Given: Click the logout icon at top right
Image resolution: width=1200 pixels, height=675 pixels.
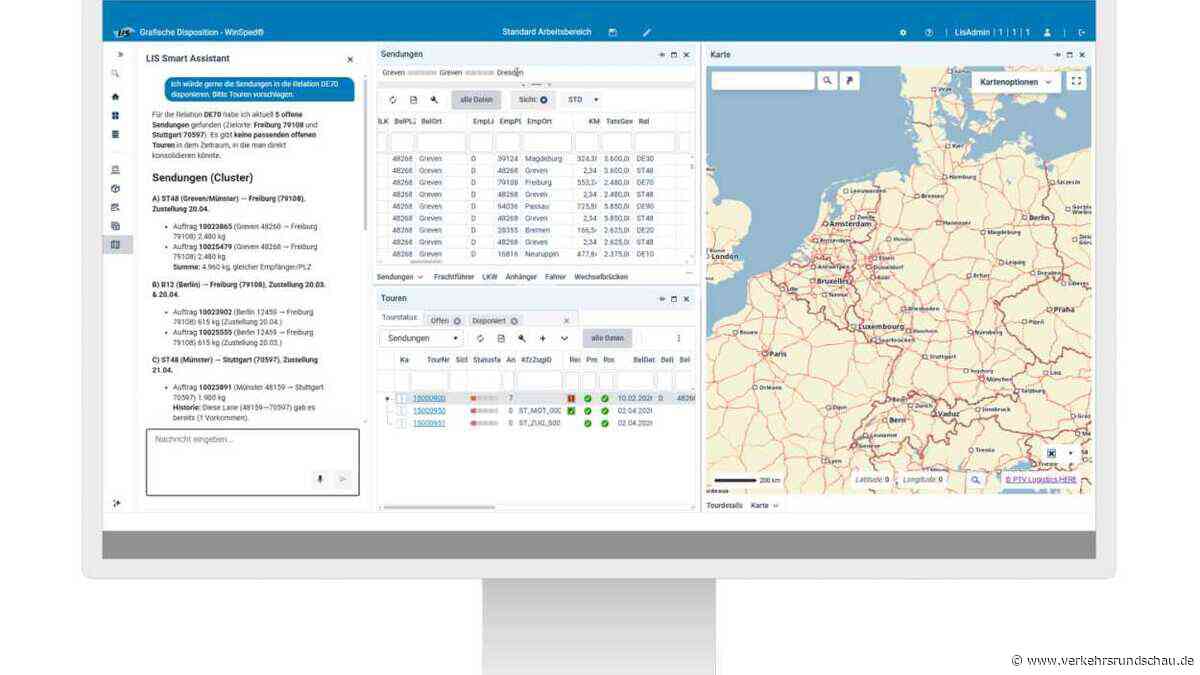Looking at the screenshot, I should click(x=1081, y=32).
